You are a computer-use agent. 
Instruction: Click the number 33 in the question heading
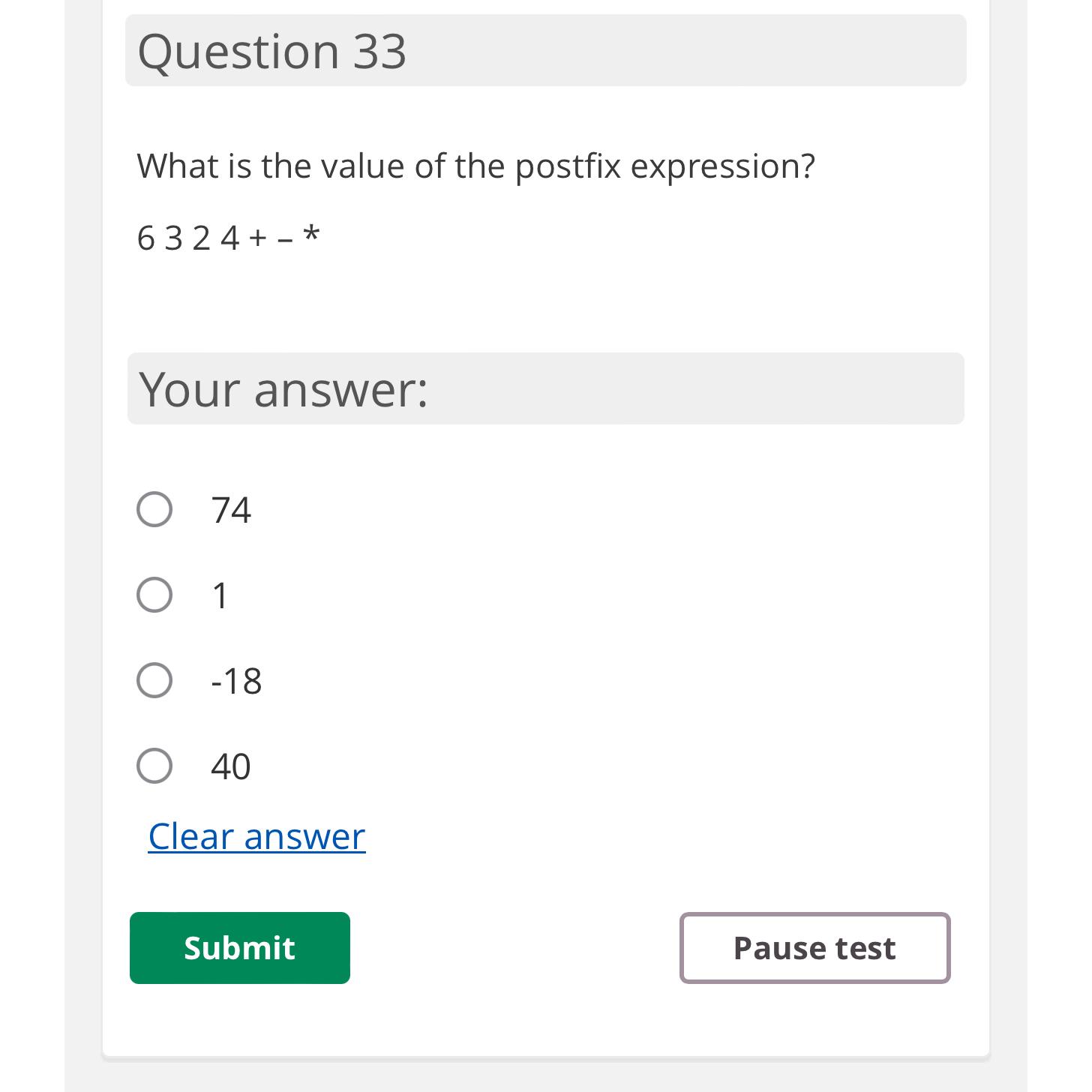(x=379, y=51)
